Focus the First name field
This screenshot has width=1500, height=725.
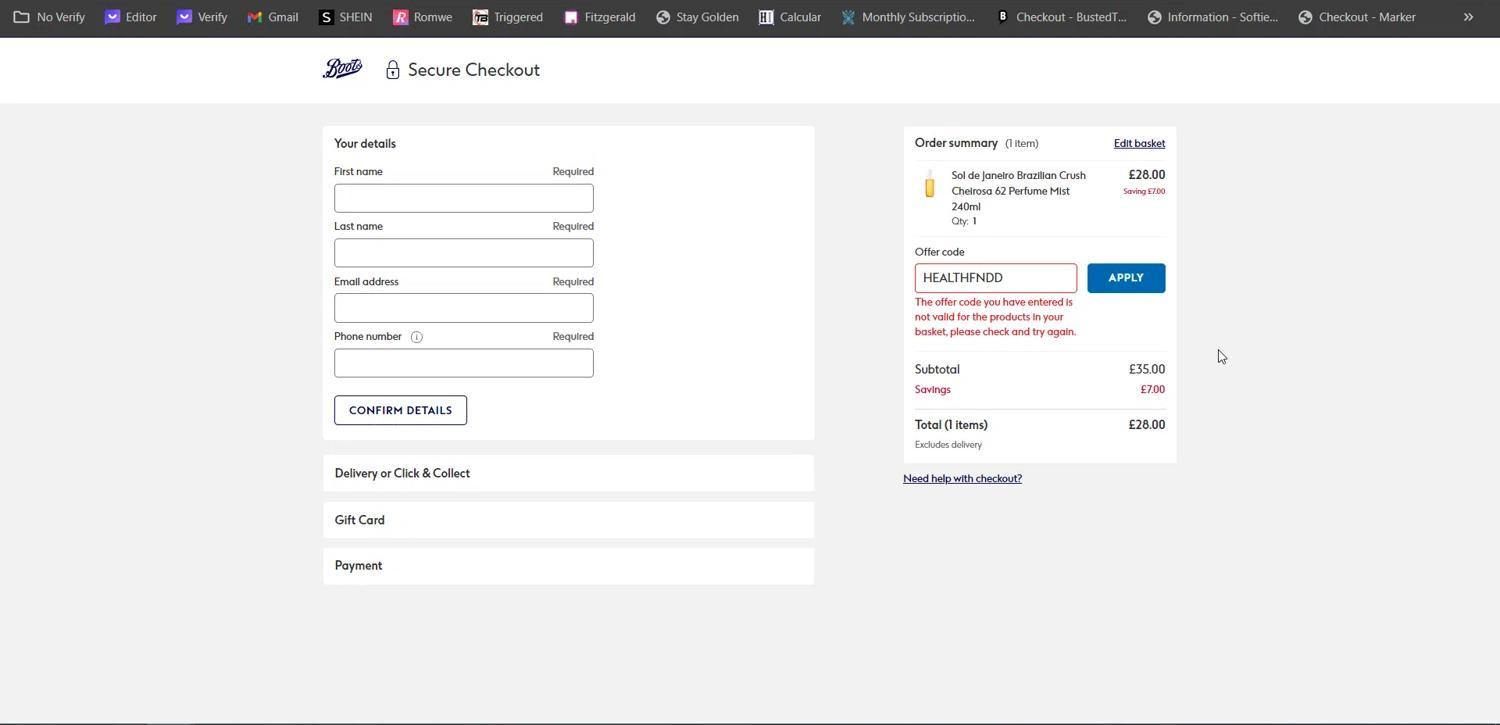point(464,198)
